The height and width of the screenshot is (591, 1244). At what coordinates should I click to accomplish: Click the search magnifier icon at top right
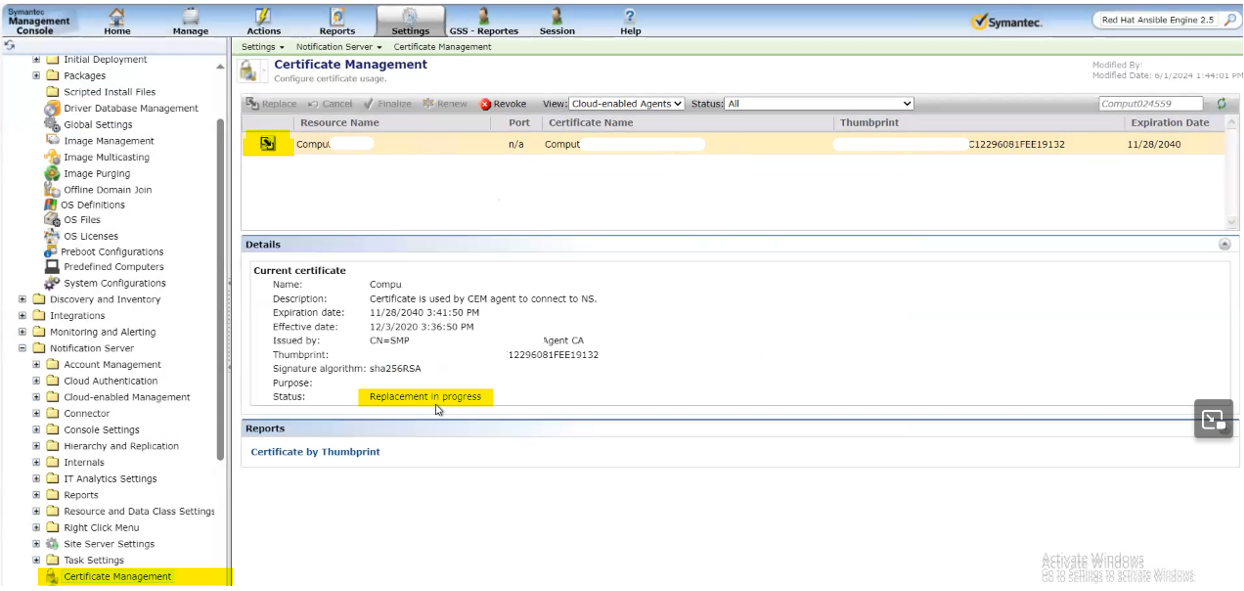[x=1230, y=20]
